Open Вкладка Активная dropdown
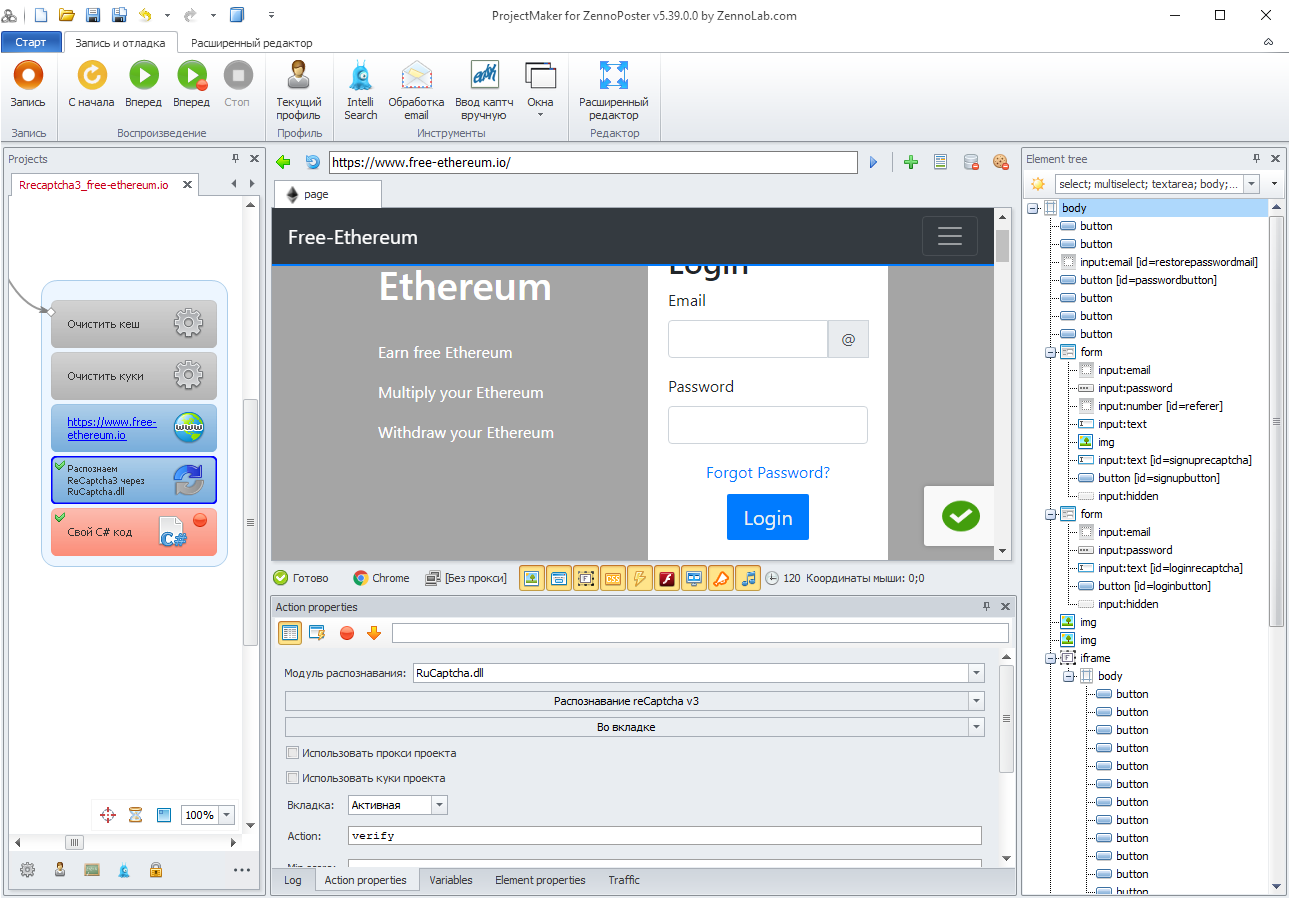Screen dimensions: 1290x899 pos(440,805)
